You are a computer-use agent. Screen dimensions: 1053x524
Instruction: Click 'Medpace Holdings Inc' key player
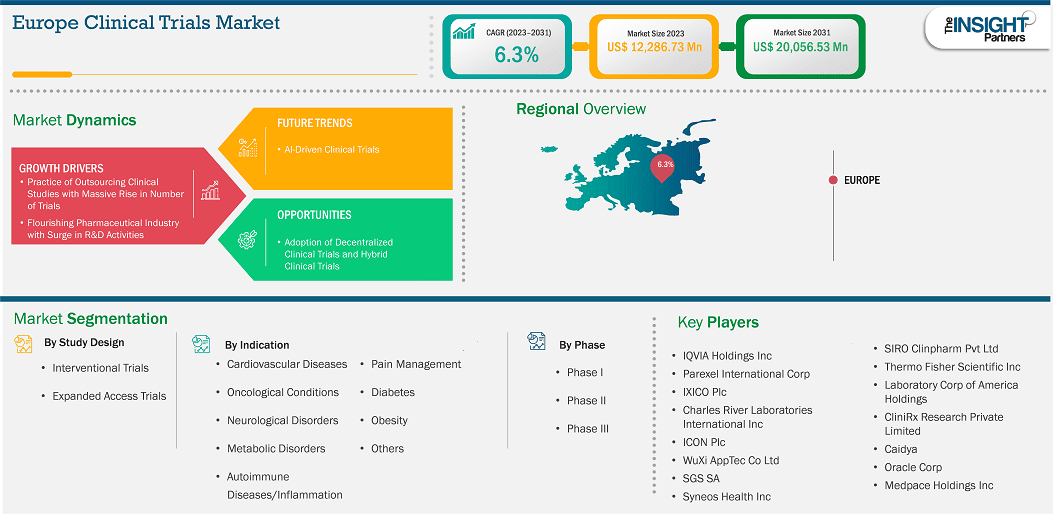(939, 486)
